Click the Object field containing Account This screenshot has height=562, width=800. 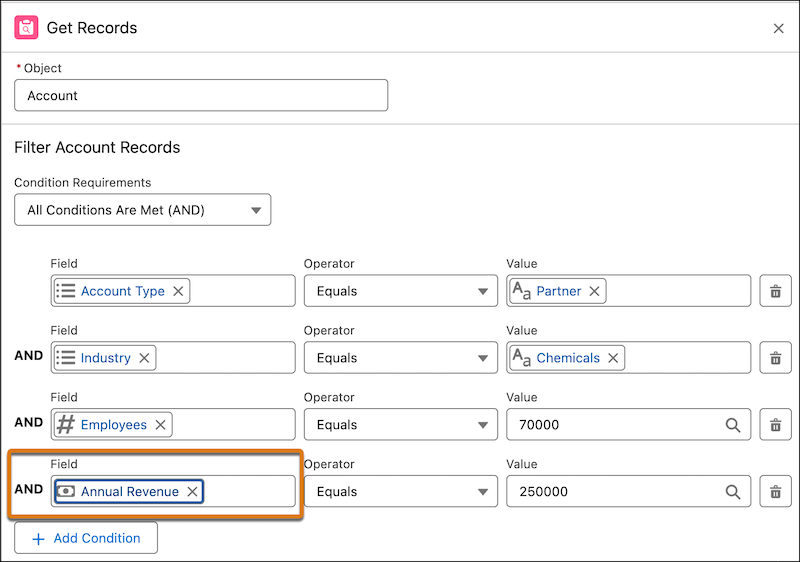[x=201, y=95]
